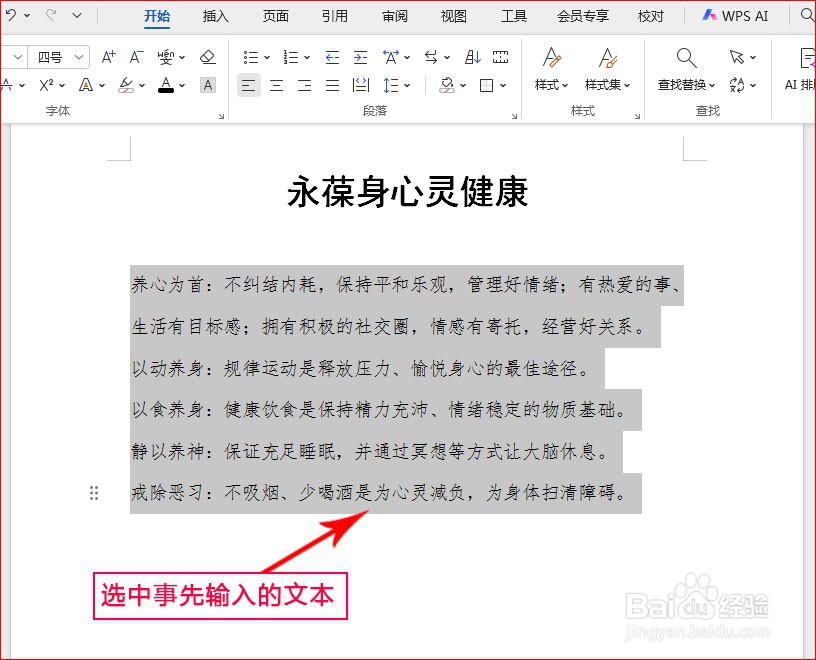816x660 pixels.
Task: Click the Increase Font Size icon
Action: (x=107, y=57)
